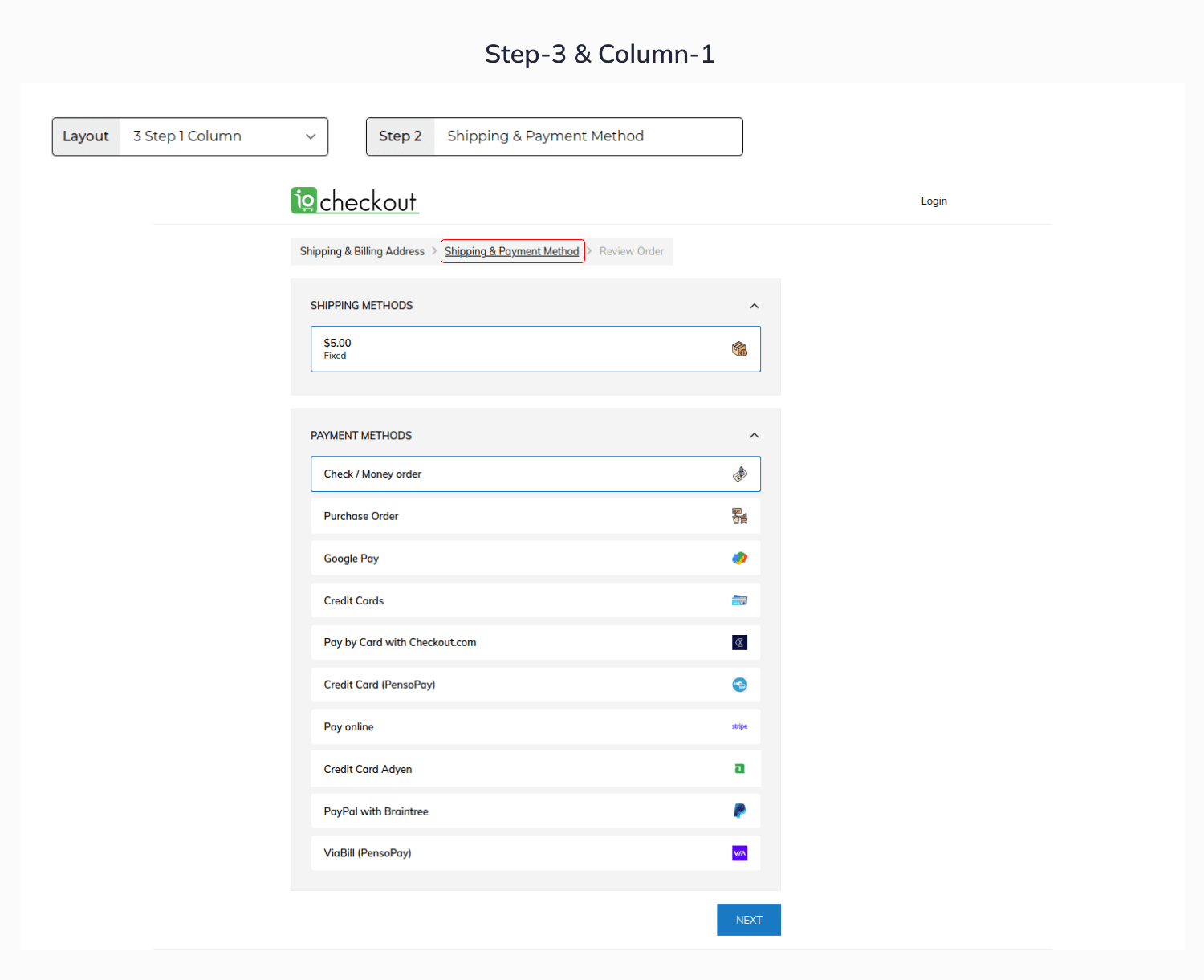Open the Layout 3 Step 1 Column dropdown

[x=224, y=136]
